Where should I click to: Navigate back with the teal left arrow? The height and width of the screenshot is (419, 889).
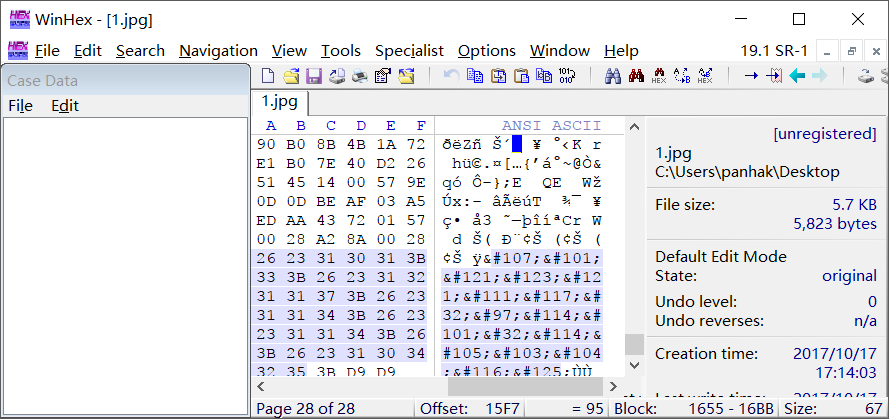pos(797,76)
